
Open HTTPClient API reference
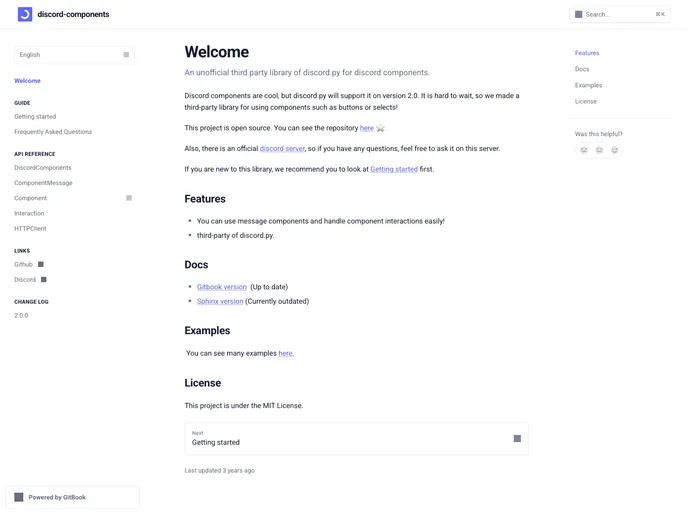[30, 229]
